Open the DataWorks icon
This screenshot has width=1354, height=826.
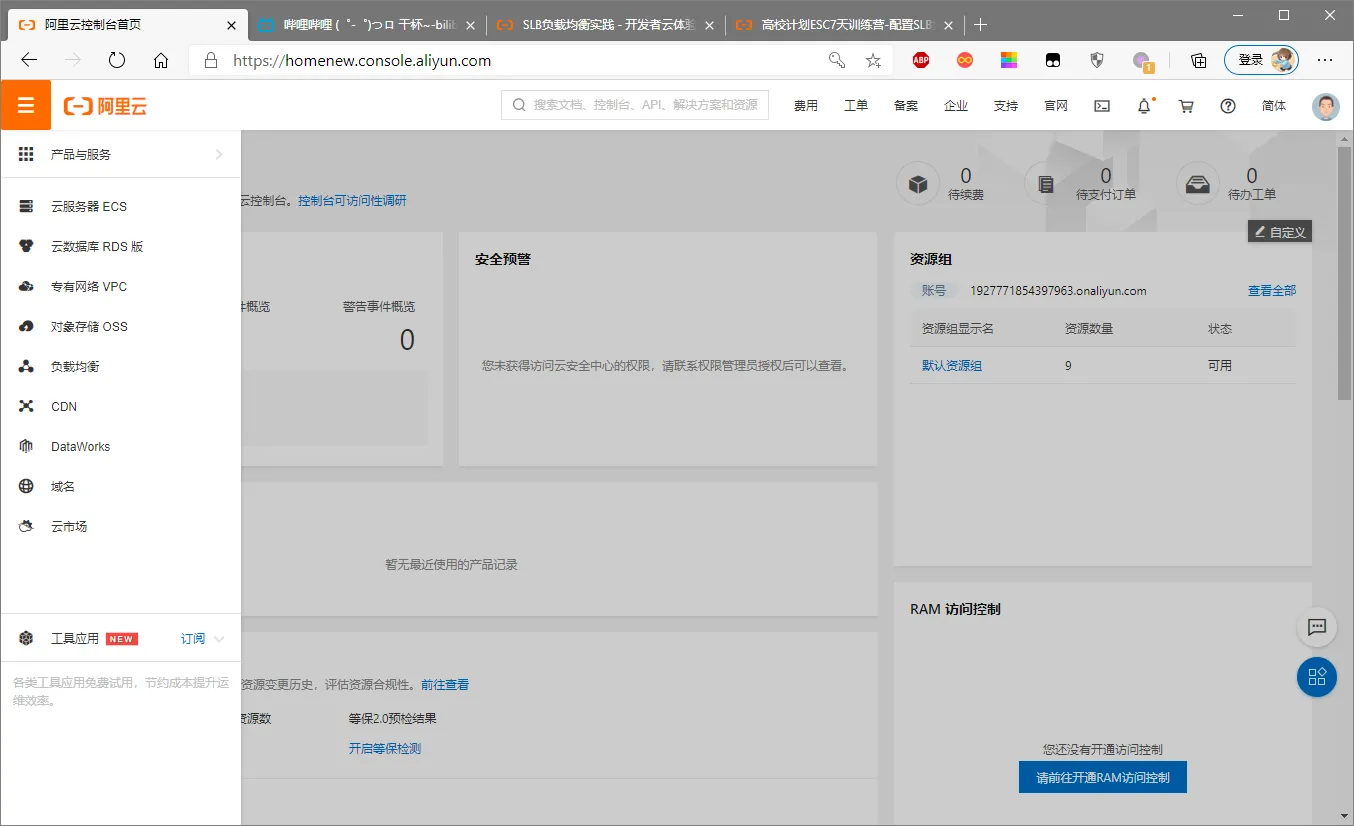click(x=27, y=446)
